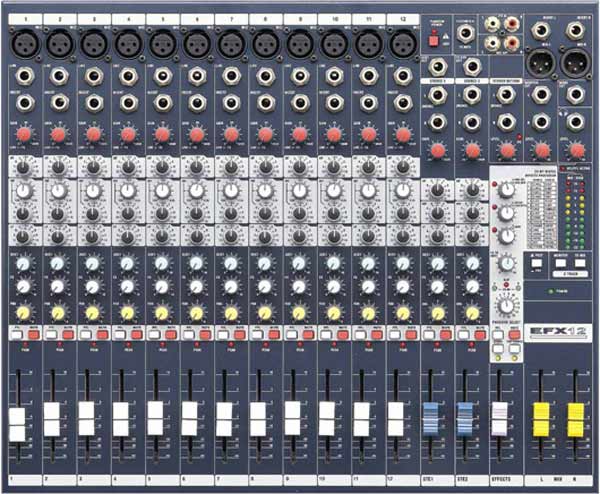Click the white record out RCA socket
The image size is (600, 494).
click(x=492, y=42)
